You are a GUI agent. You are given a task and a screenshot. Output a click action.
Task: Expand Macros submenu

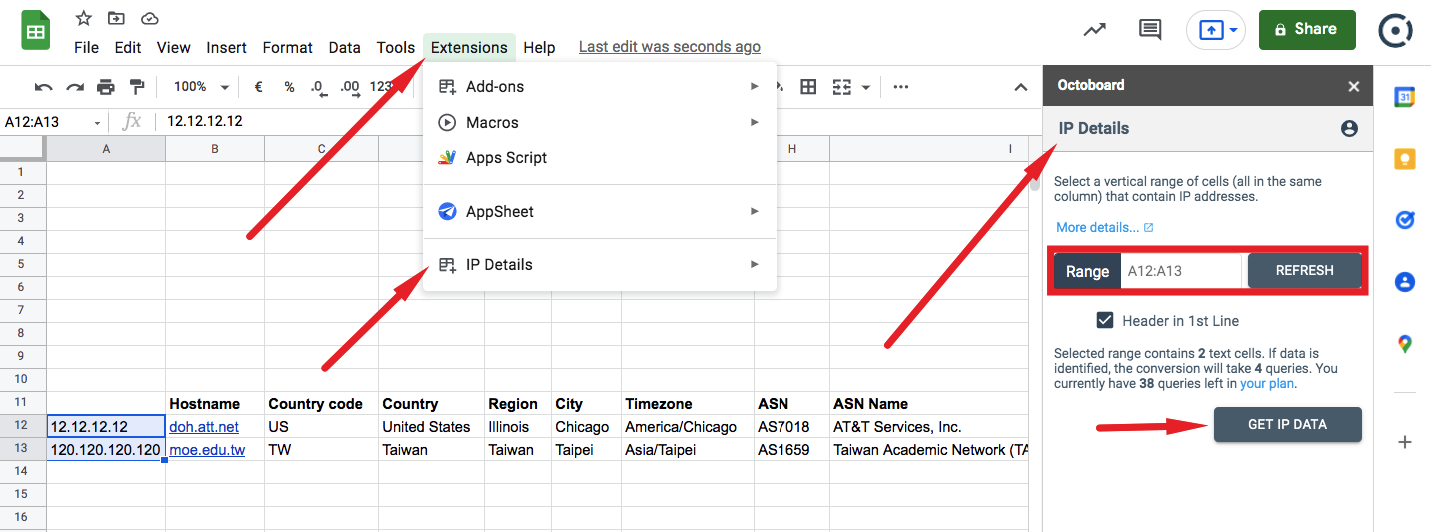[x=600, y=122]
